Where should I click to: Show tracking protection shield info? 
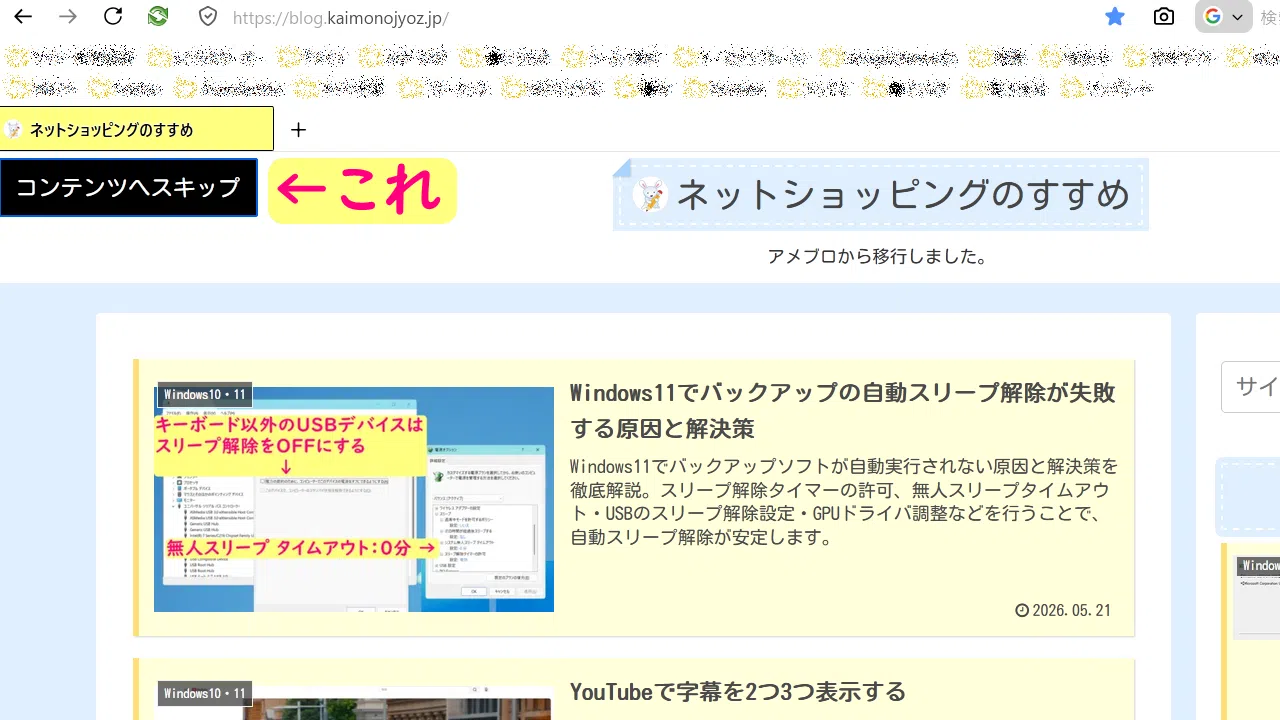coord(208,17)
